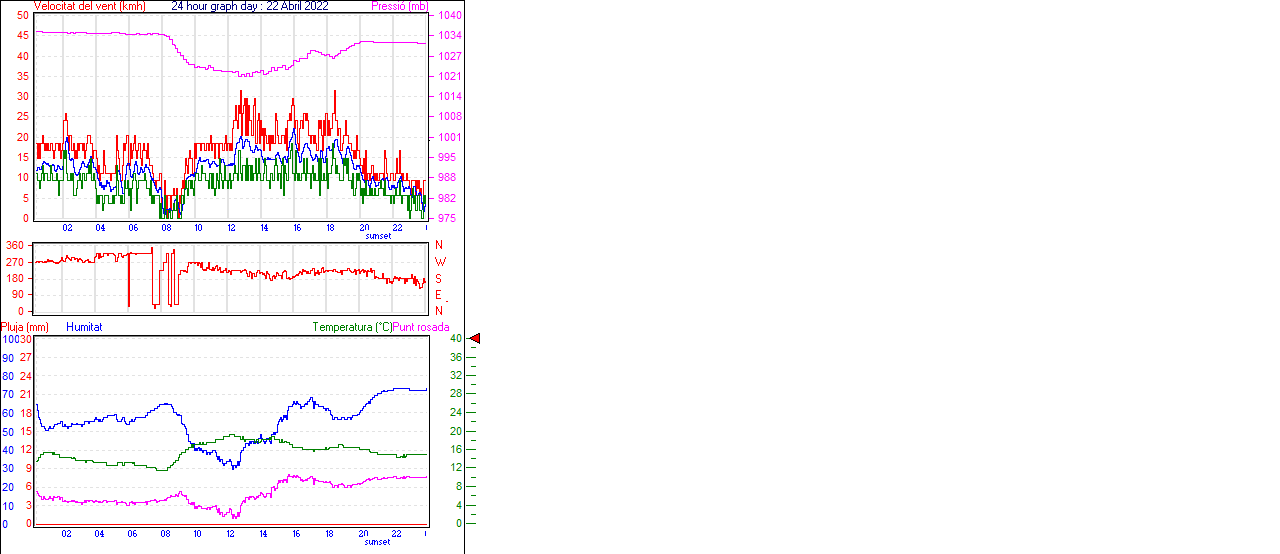This screenshot has height=554, width=1280.
Task: Click the blue "Humitat" legend label
Action: (x=84, y=327)
